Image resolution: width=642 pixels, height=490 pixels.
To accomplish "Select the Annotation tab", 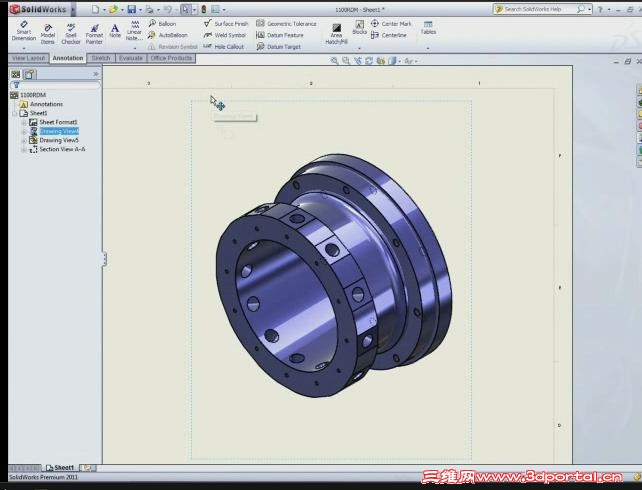I will pos(68,58).
